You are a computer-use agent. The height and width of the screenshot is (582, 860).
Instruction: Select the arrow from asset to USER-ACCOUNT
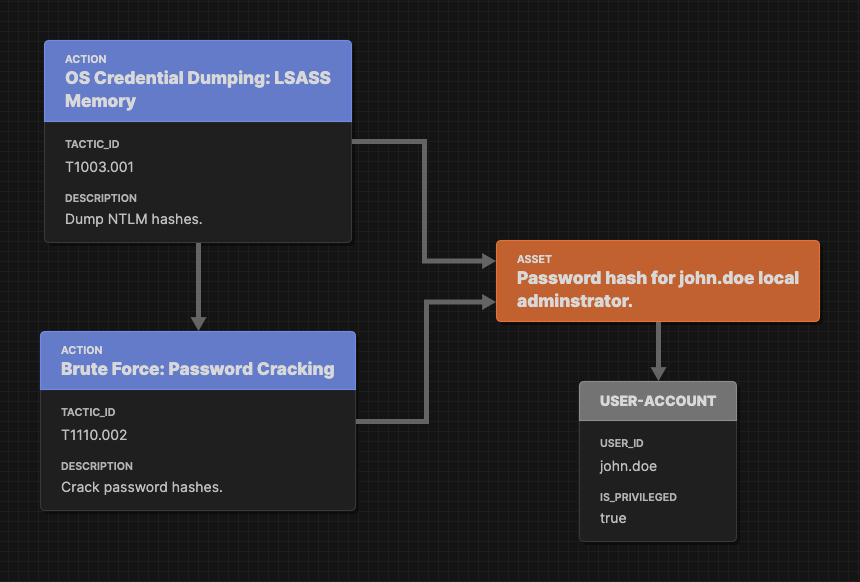pos(658,350)
